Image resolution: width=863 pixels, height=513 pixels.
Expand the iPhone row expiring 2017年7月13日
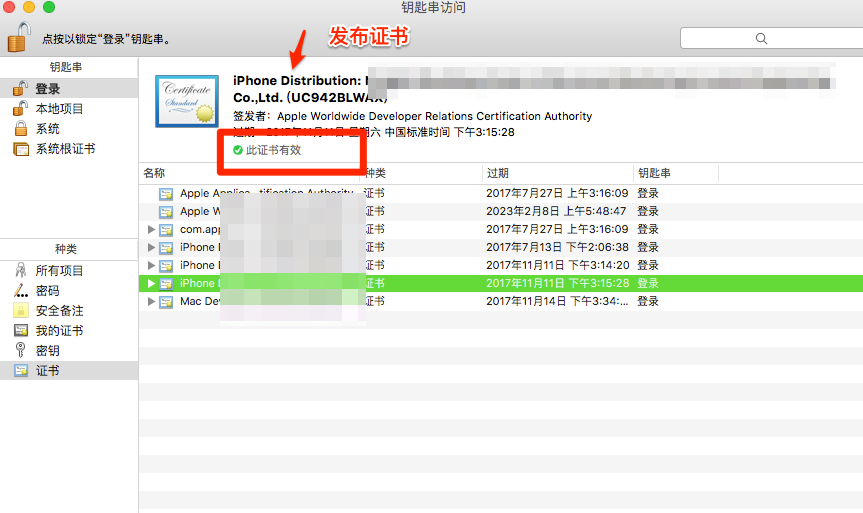pyautogui.click(x=151, y=247)
